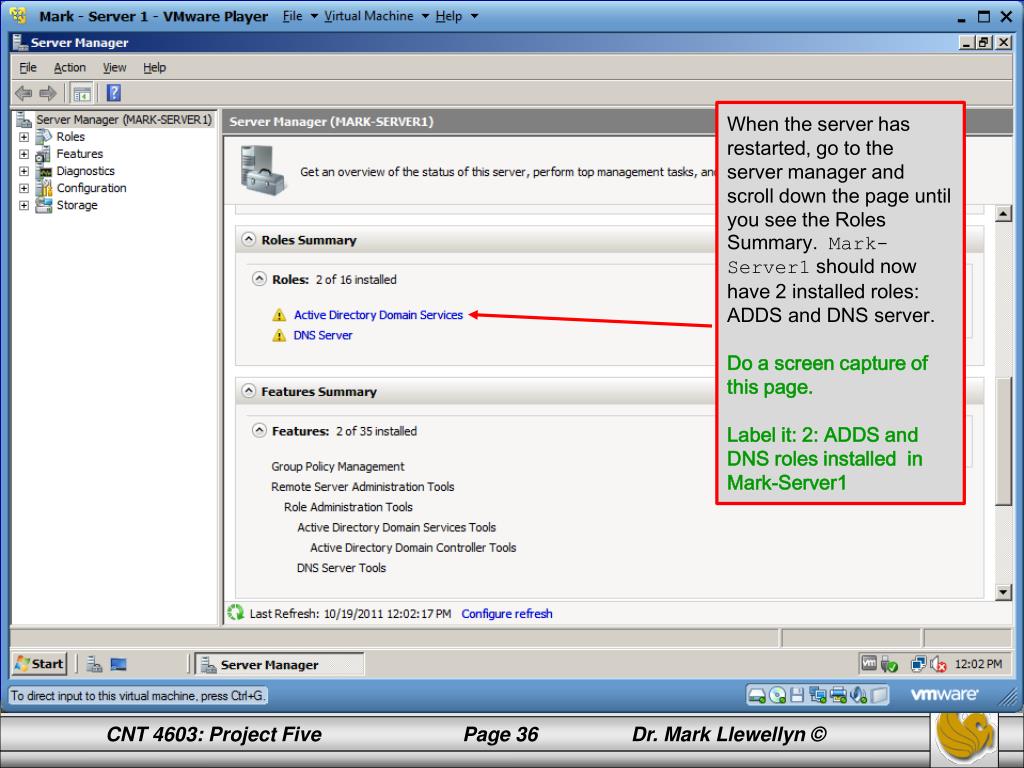Click the Start button

40,664
